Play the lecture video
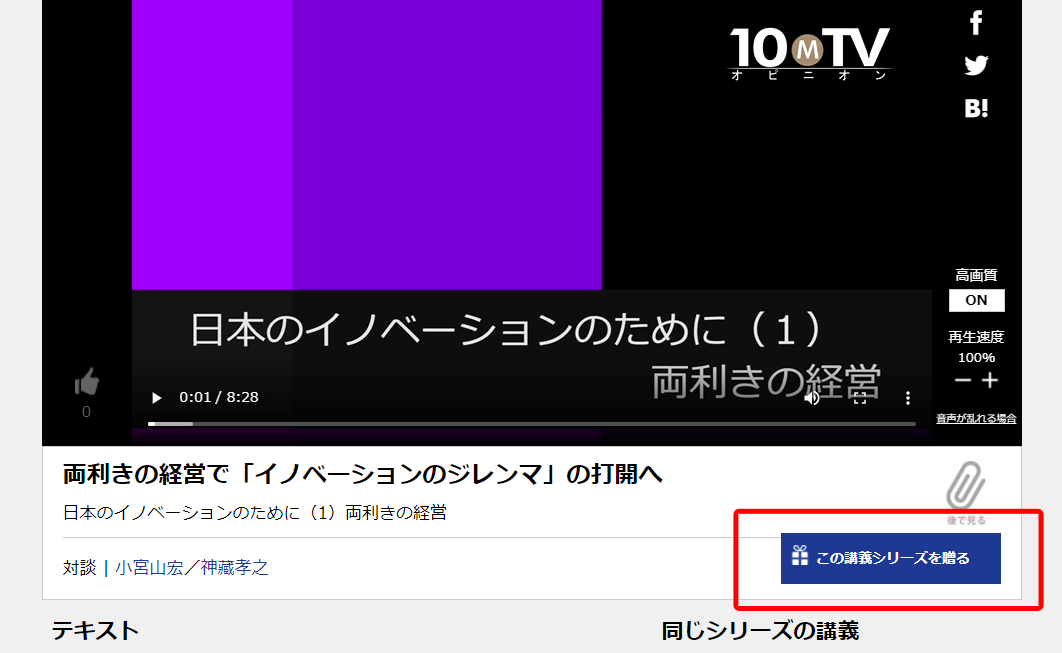Viewport: 1062px width, 653px height. (156, 398)
